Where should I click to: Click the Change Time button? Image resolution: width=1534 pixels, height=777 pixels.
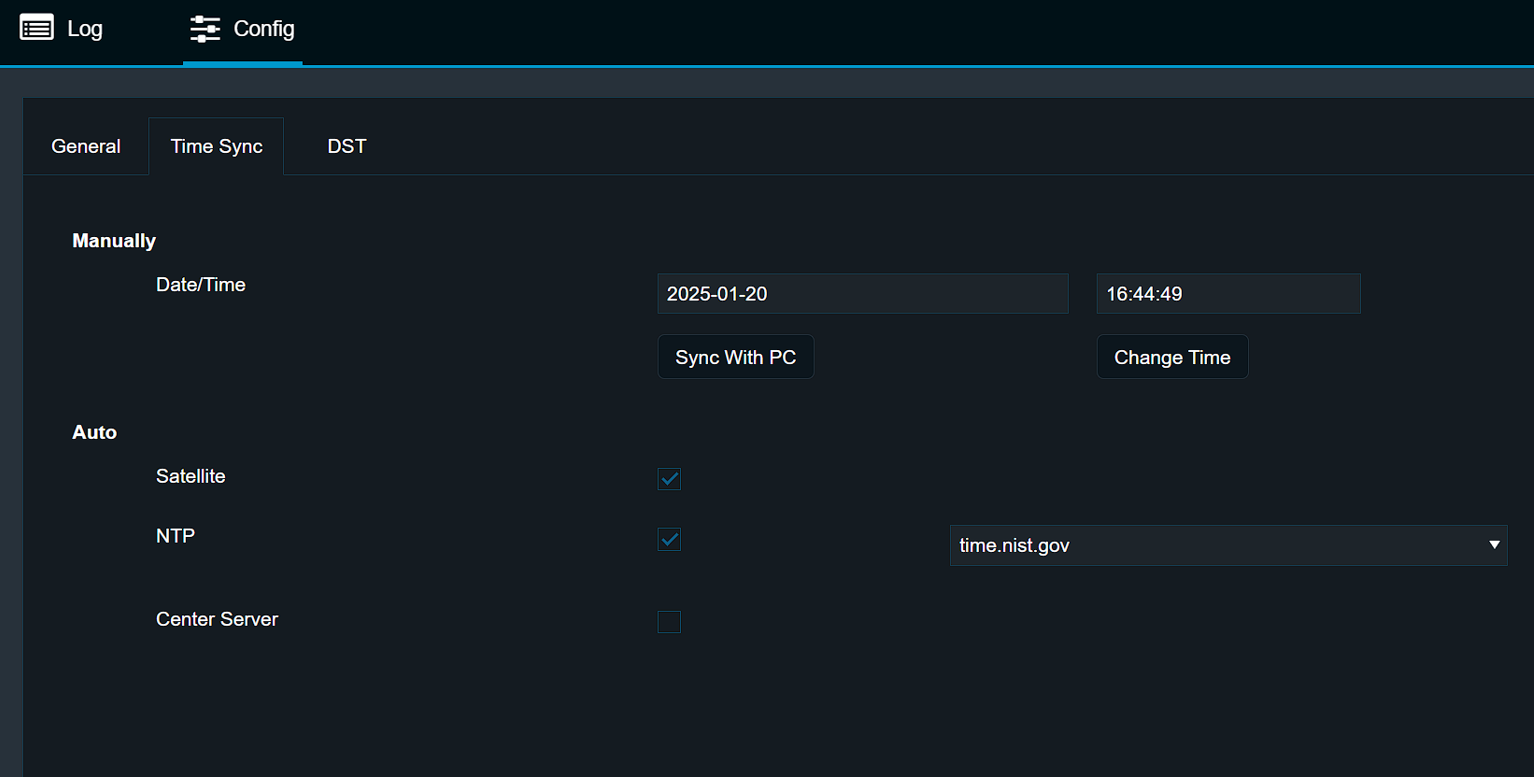click(x=1172, y=357)
